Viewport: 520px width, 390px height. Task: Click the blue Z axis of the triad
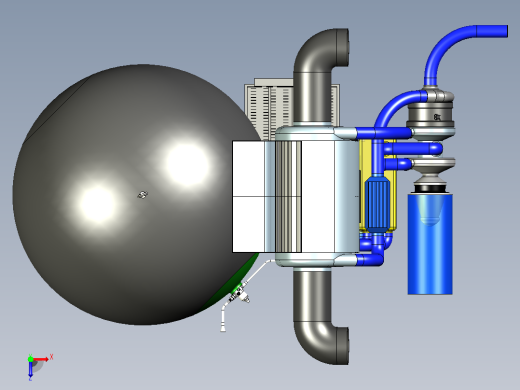pos(30,369)
